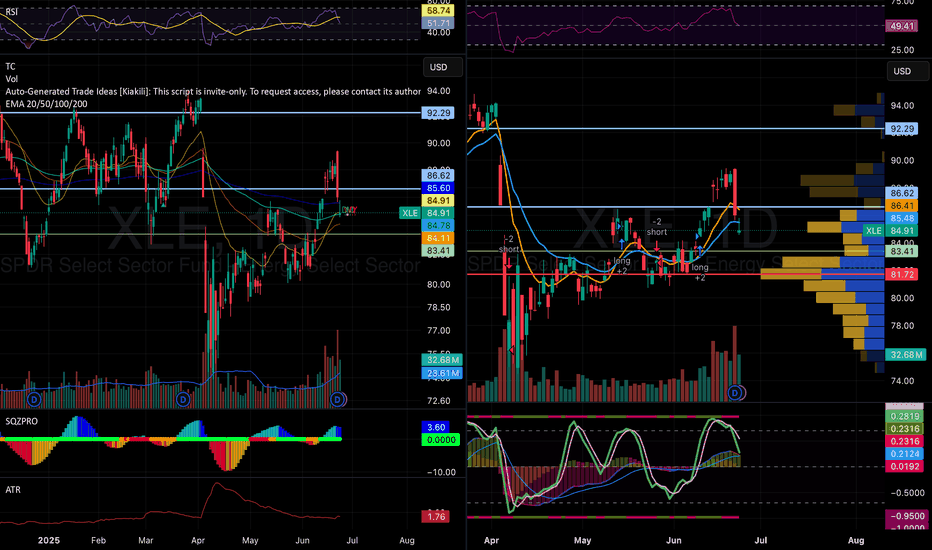Click the red oscillator label 0.2316

click(905, 441)
